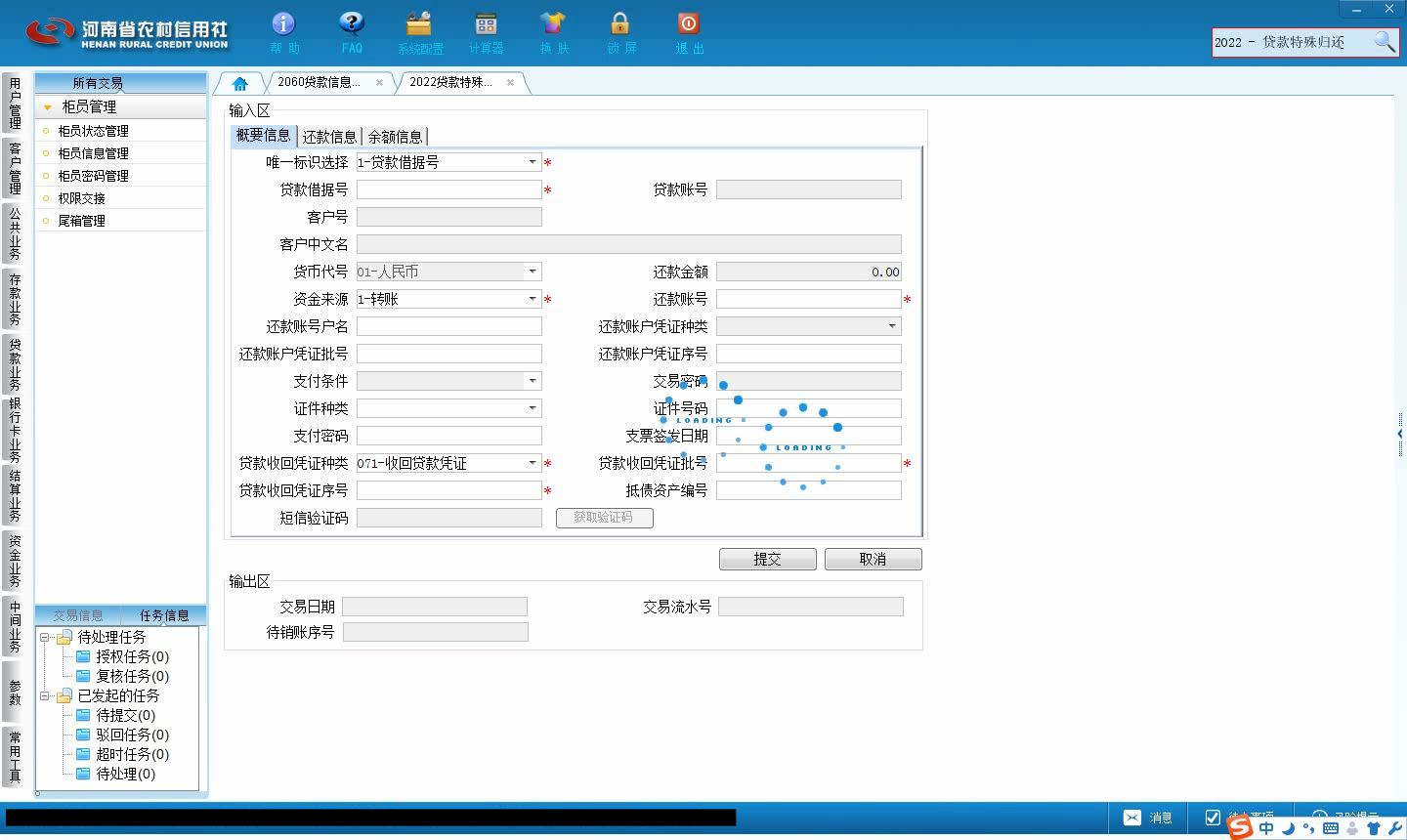Switch to the 交易信息 panel tab

[78, 615]
